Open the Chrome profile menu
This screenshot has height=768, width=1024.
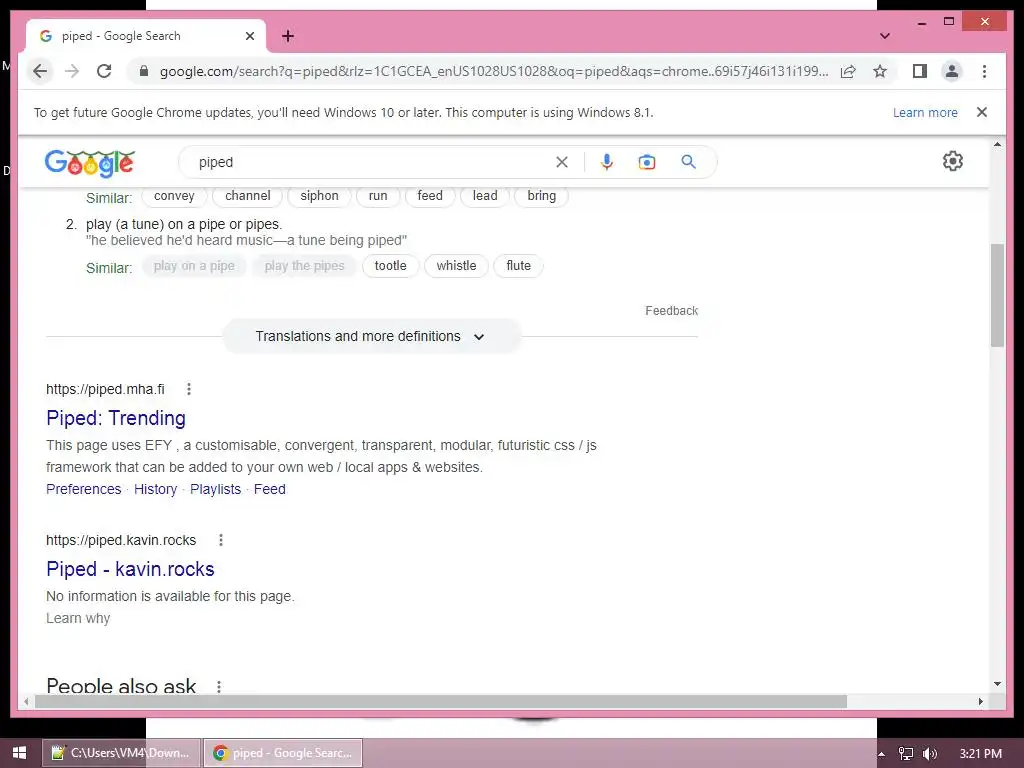(952, 71)
